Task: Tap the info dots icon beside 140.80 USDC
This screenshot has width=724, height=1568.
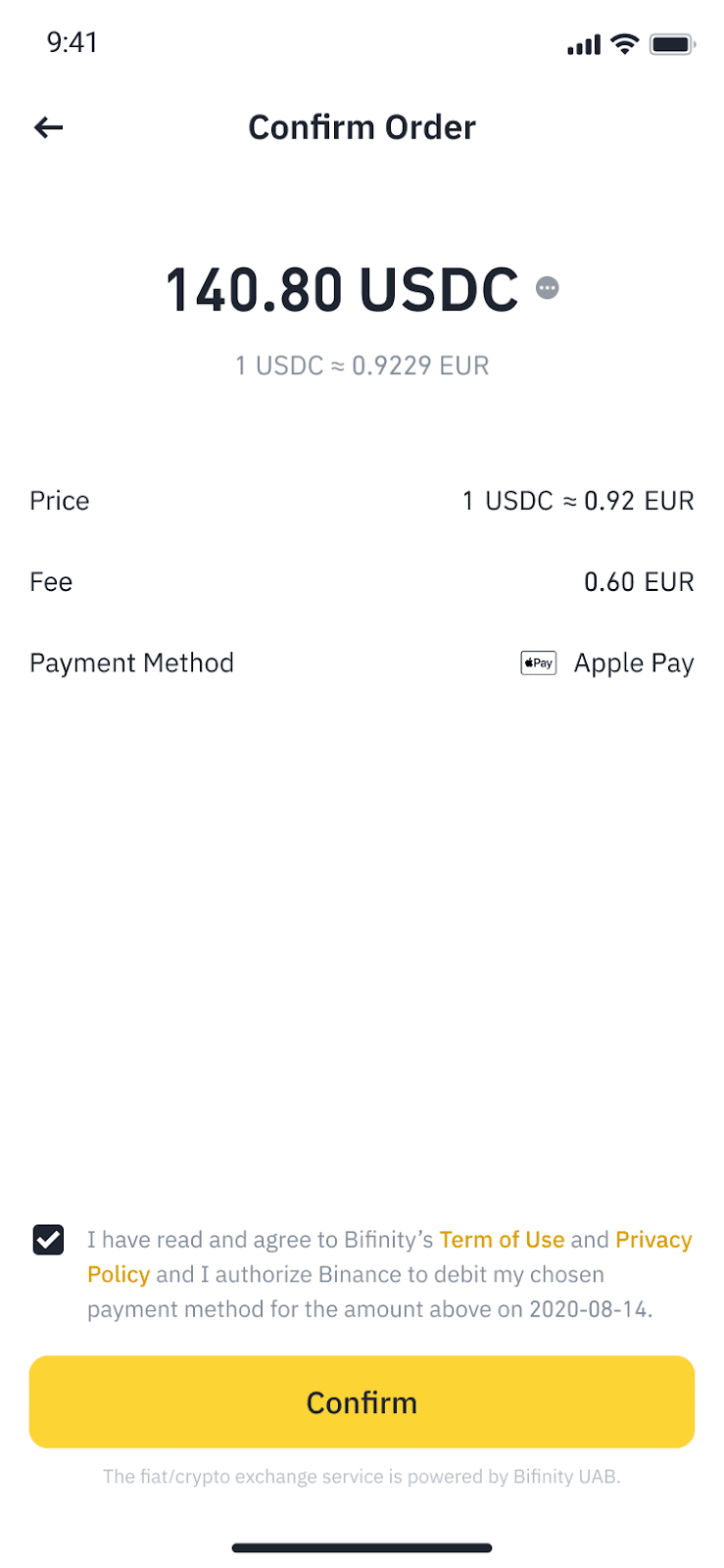Action: click(x=547, y=288)
